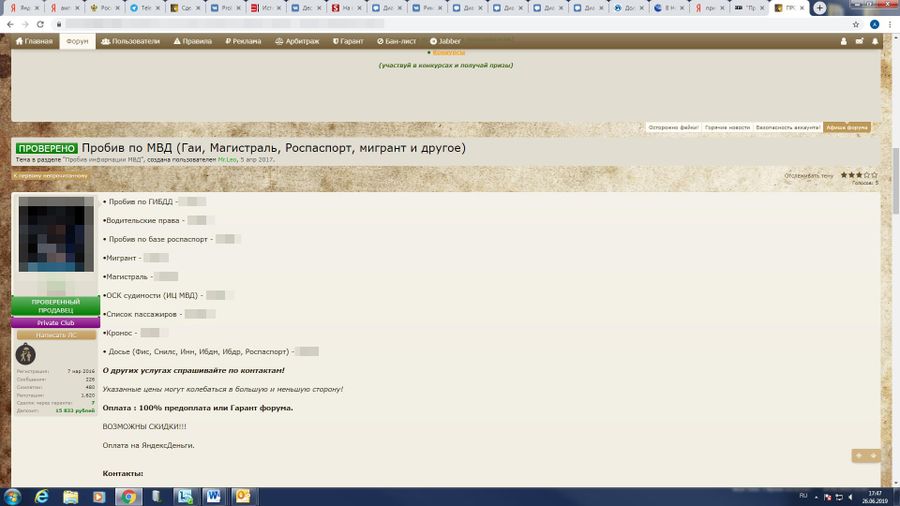Open Windows Media Player taskbar icon
This screenshot has width=900, height=506.
coord(99,496)
